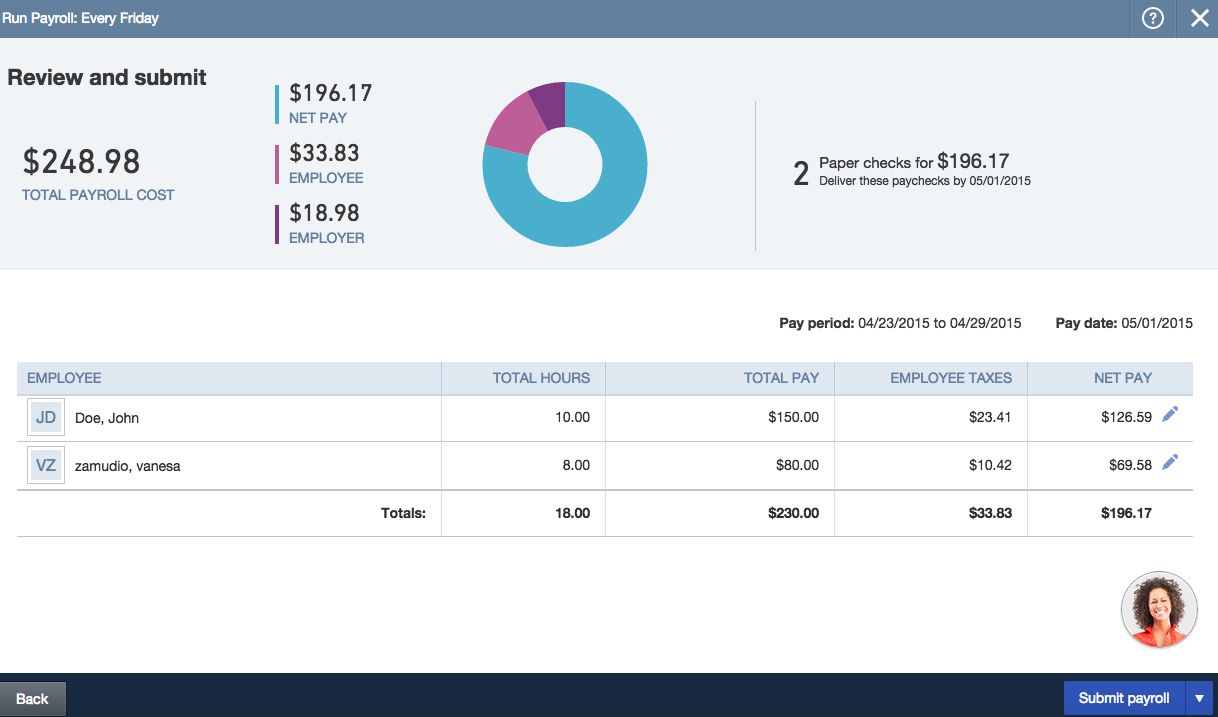Click the JD avatar for John Doe

46,418
